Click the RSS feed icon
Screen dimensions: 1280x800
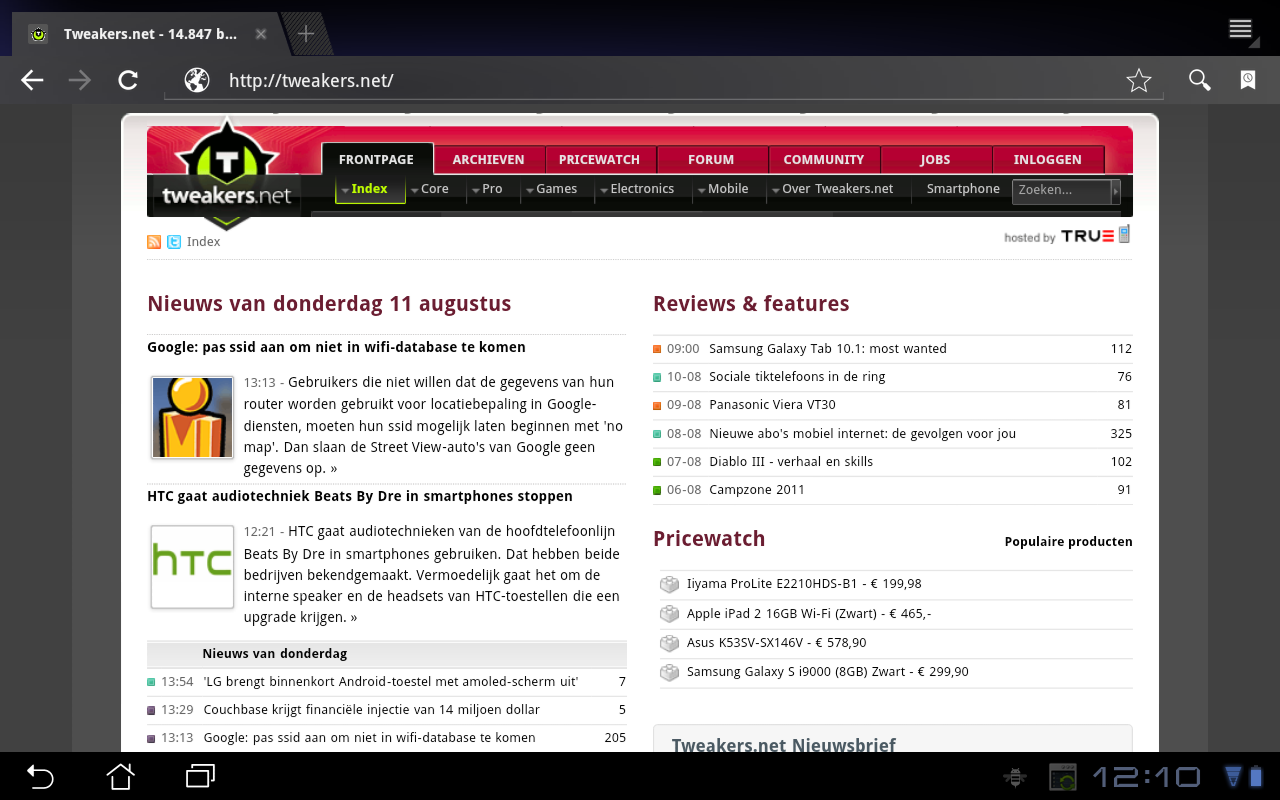pos(154,242)
